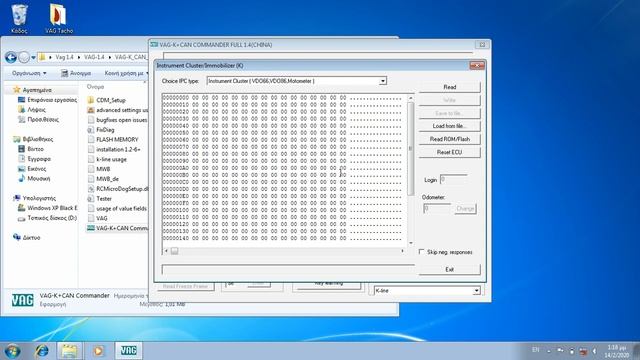Click the Reset ECU button
This screenshot has height=360, width=640.
[449, 152]
